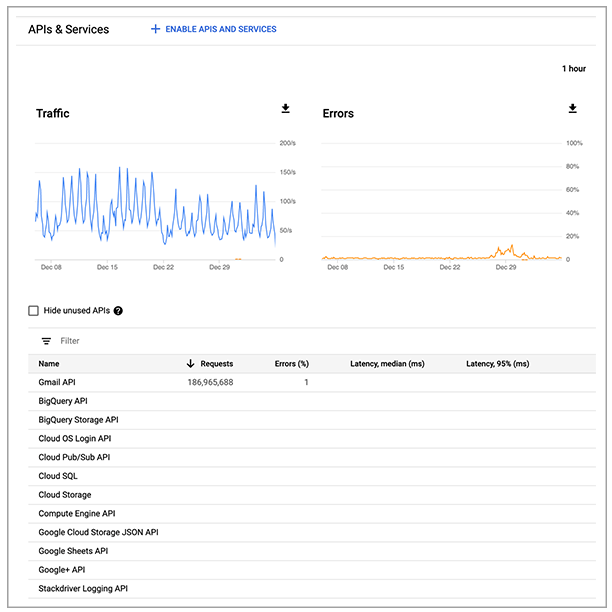Open Stackdriver Logging API
The width and height of the screenshot is (612, 612).
(83, 589)
